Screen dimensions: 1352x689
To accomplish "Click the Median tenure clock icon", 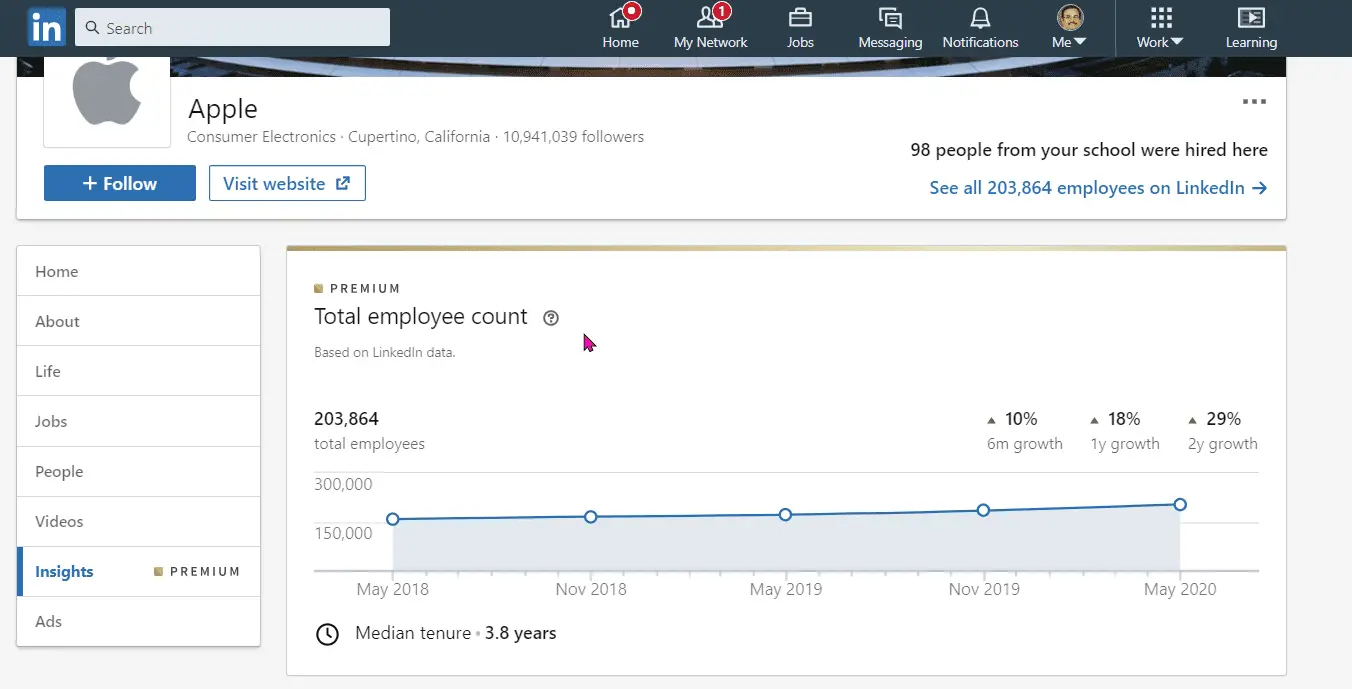I will (x=327, y=634).
